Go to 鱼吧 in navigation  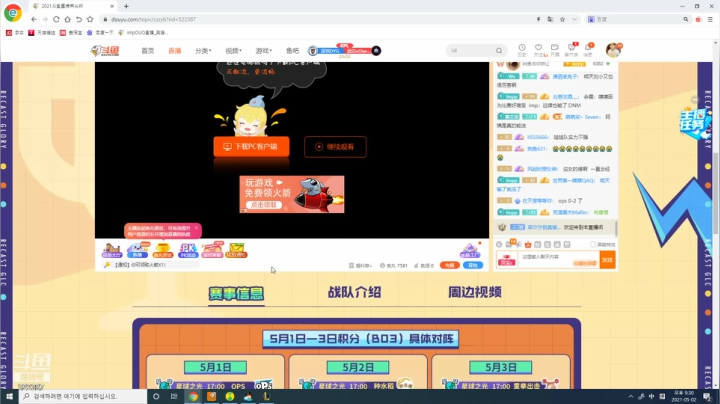coord(292,50)
